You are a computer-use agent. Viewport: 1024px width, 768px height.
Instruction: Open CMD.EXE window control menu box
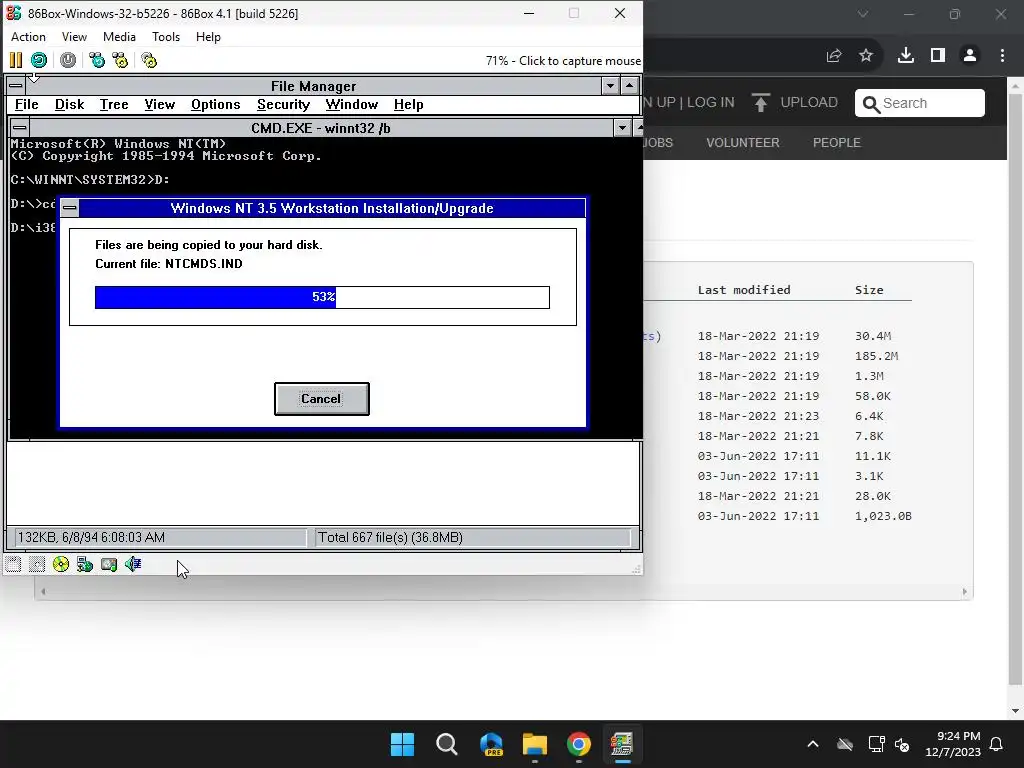20,128
